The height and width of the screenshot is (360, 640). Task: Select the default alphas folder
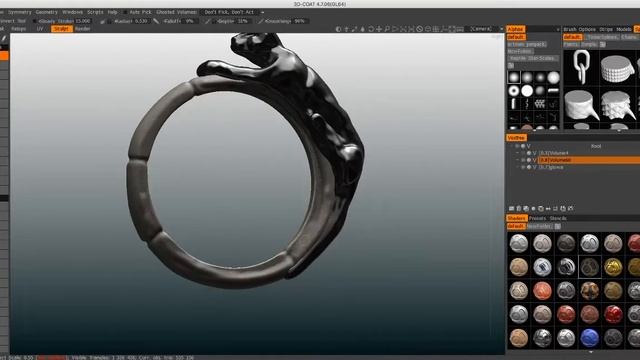pyautogui.click(x=516, y=37)
